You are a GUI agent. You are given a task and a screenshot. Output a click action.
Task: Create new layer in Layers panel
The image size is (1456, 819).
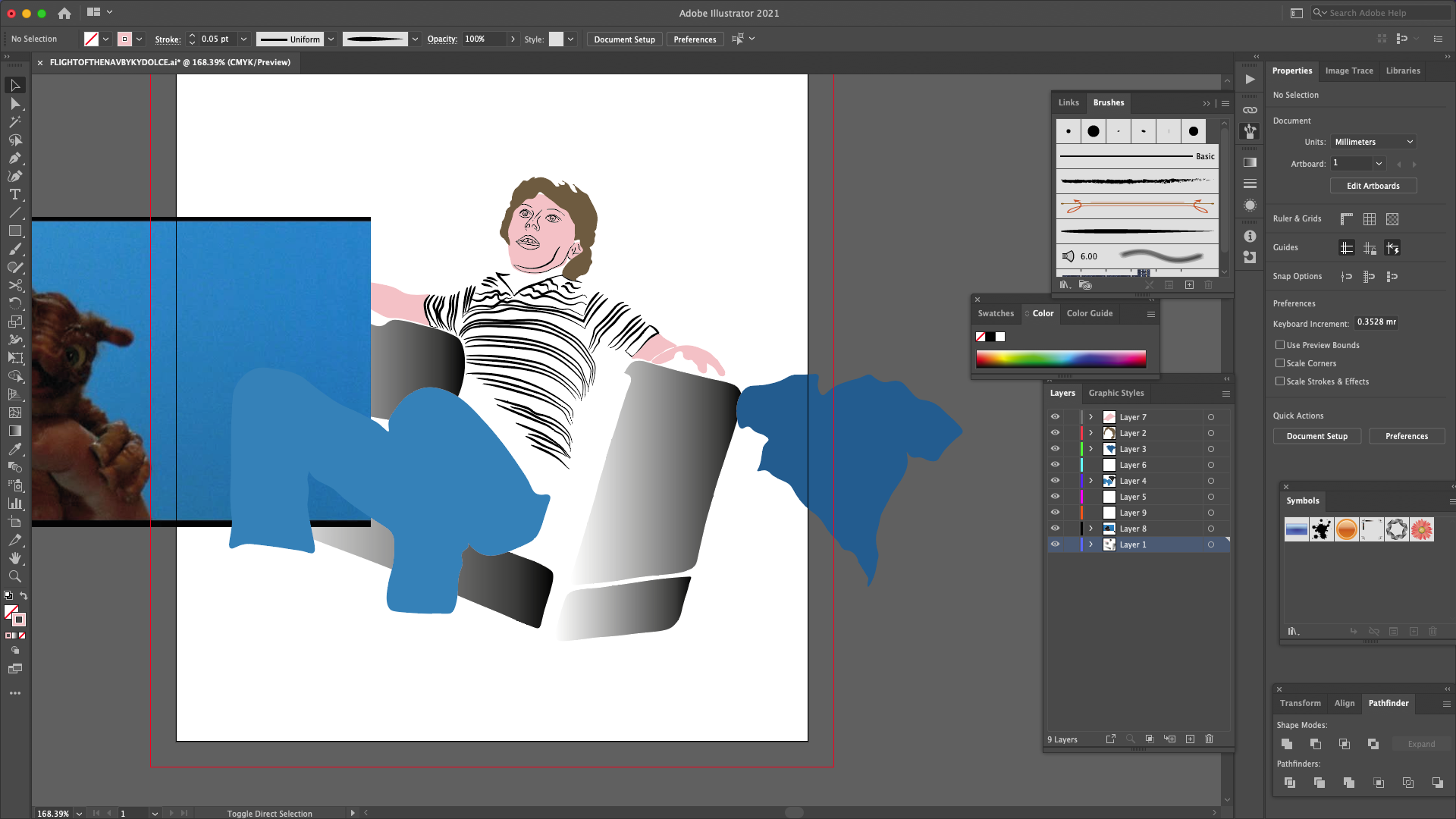click(1190, 739)
